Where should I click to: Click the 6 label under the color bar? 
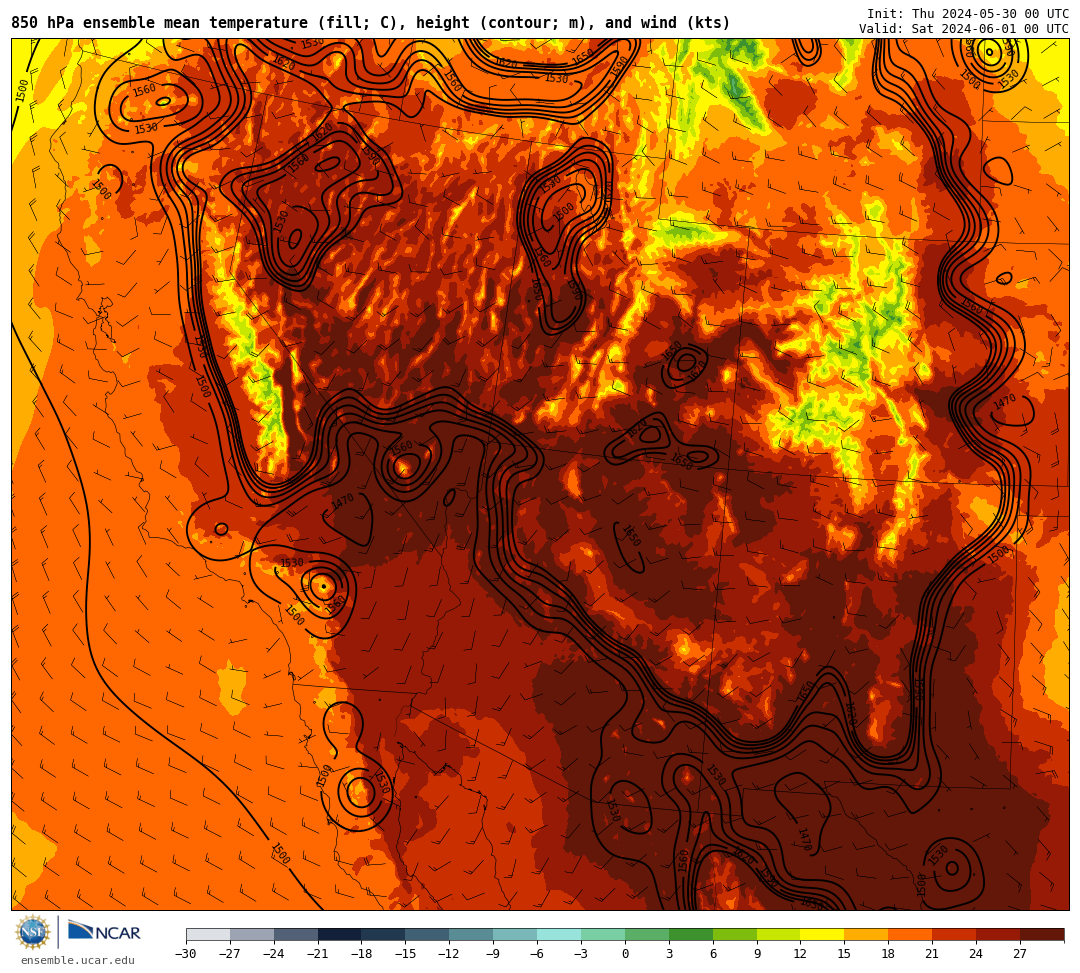point(713,954)
